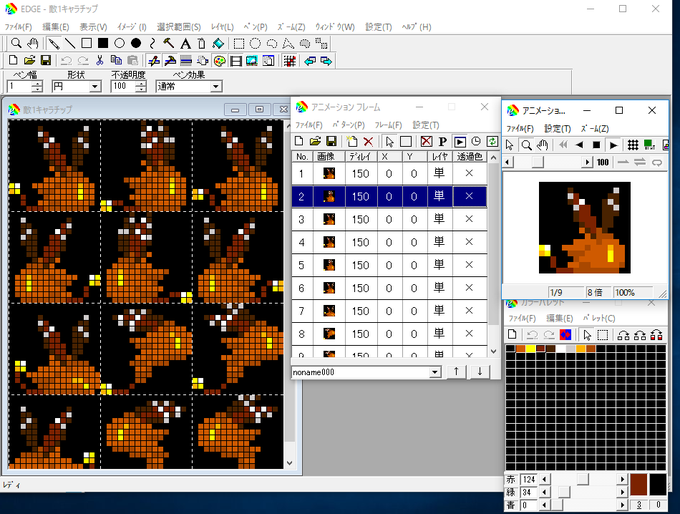
Task: Open the ファイル(F) menu in main window
Action: [18, 27]
